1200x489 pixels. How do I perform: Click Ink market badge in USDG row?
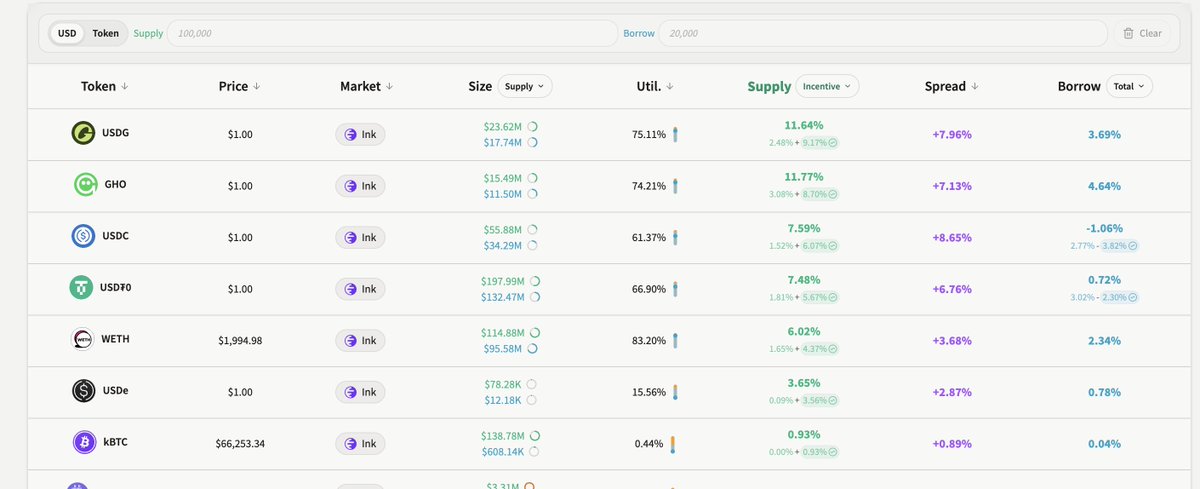360,134
